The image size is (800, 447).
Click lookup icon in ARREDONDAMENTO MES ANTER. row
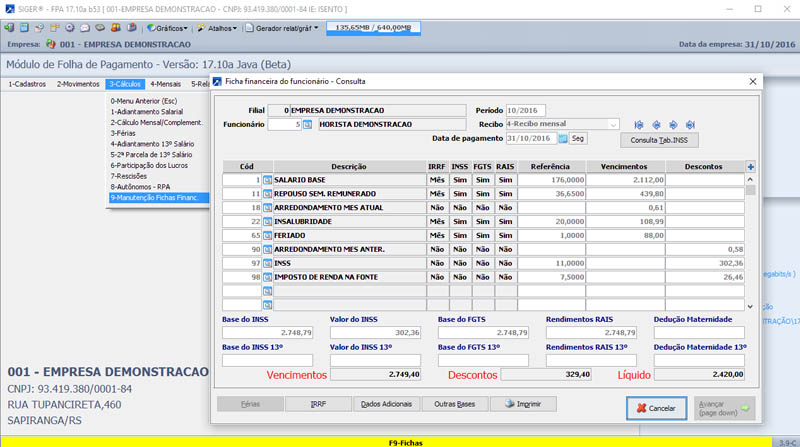point(267,250)
